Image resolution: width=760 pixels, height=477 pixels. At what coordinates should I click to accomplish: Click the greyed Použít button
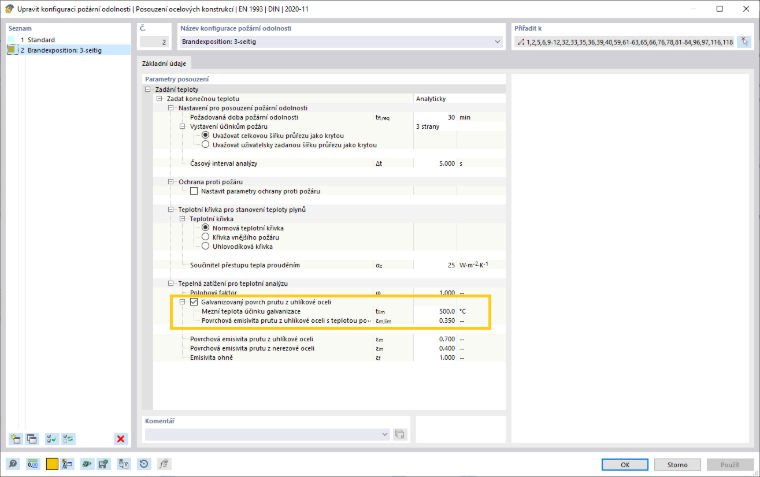[x=730, y=464]
